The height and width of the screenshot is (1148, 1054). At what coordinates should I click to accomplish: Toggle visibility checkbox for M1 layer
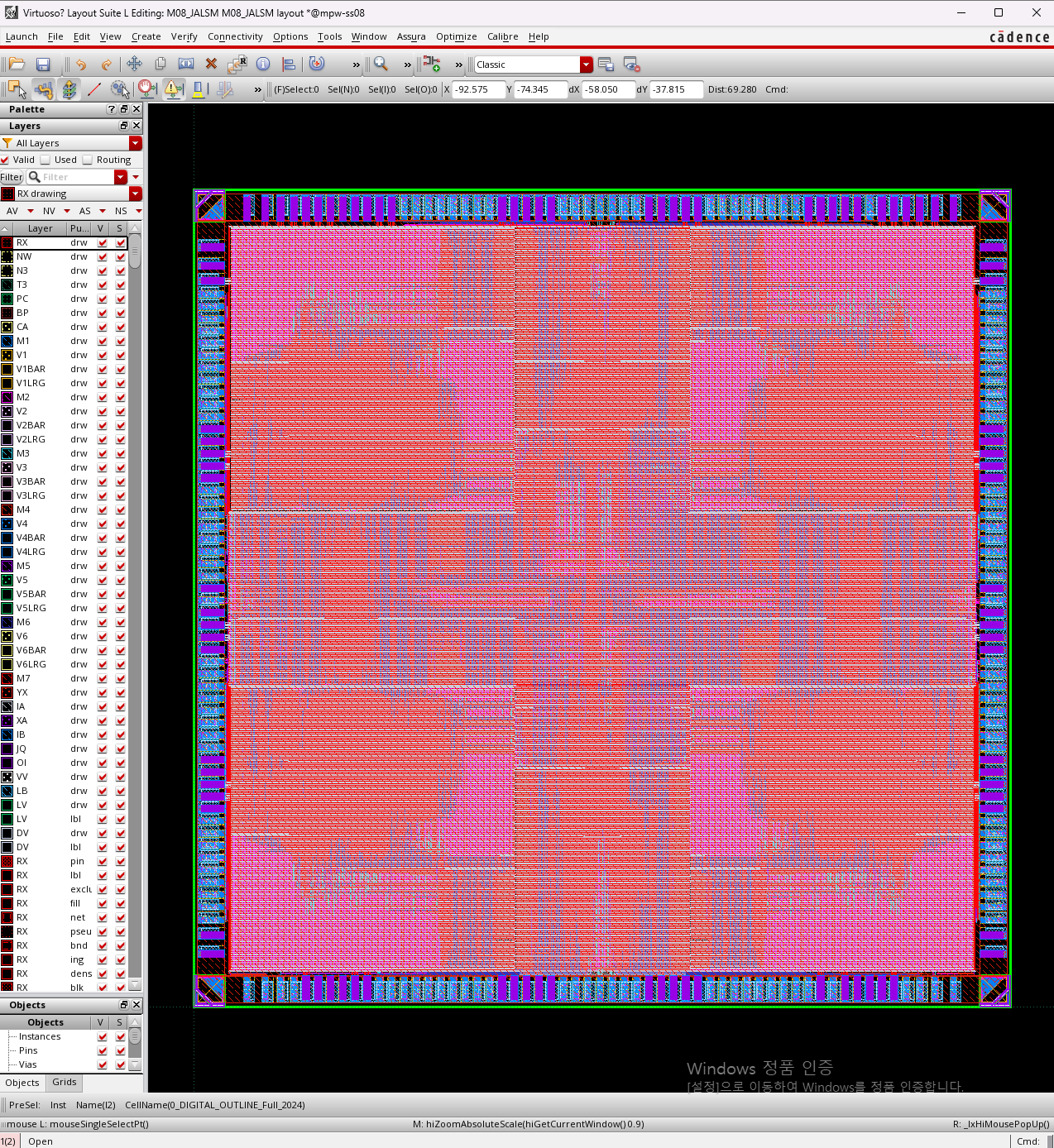point(103,341)
